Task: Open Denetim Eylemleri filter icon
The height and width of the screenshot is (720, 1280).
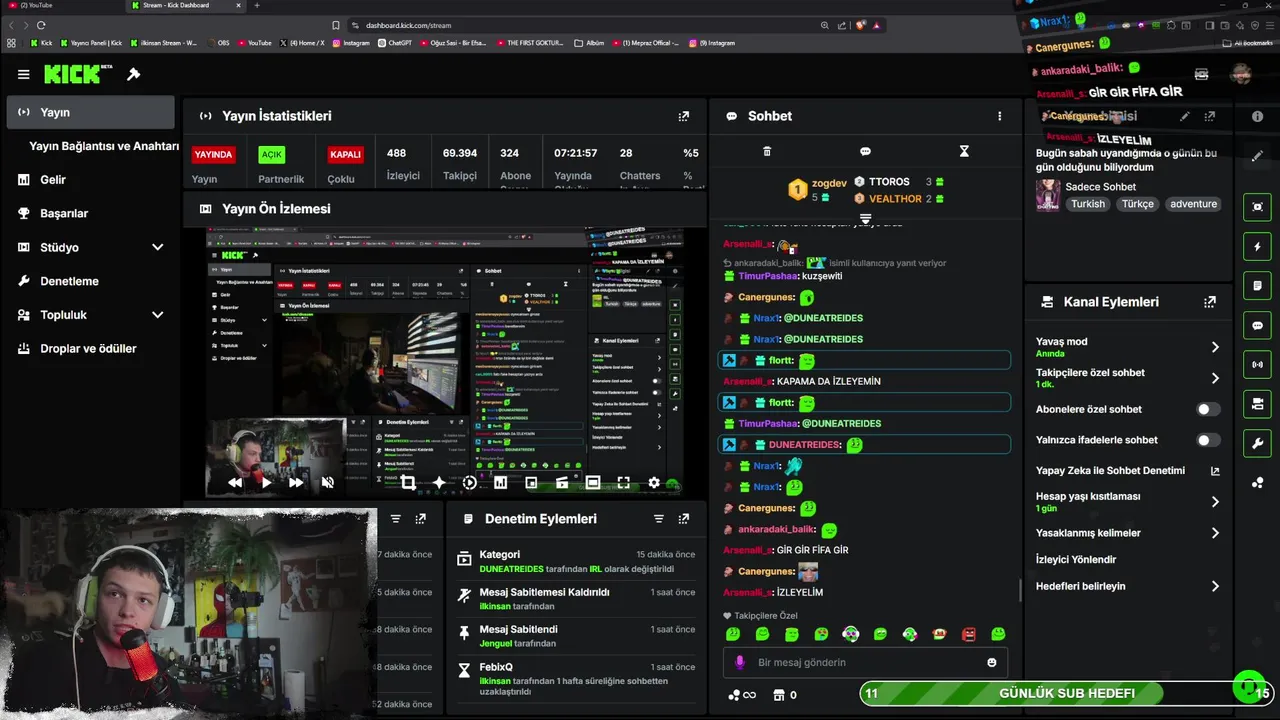Action: coord(658,519)
